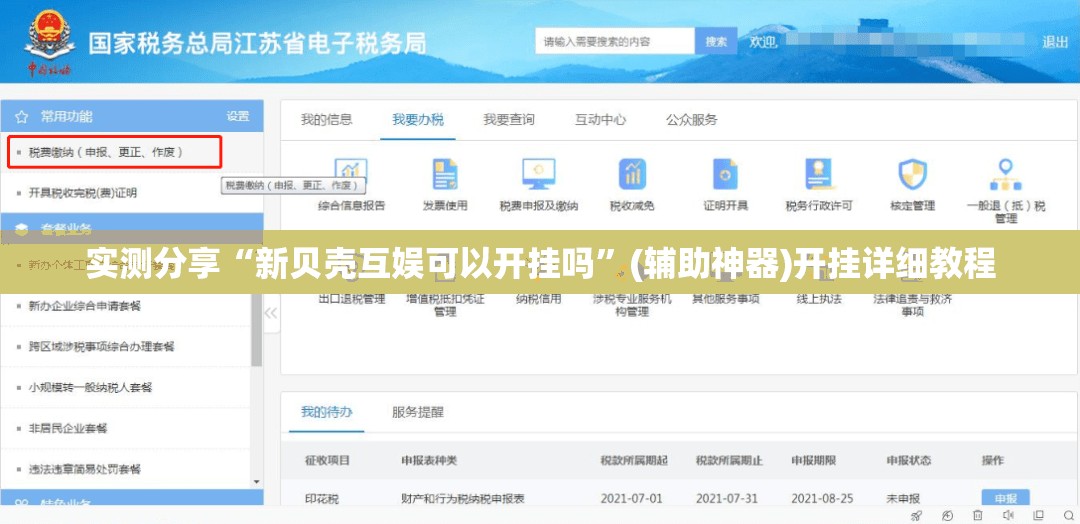Click the rocket accelerator icon in status bar
Viewport: 1080px width, 524px height.
pyautogui.click(x=916, y=515)
